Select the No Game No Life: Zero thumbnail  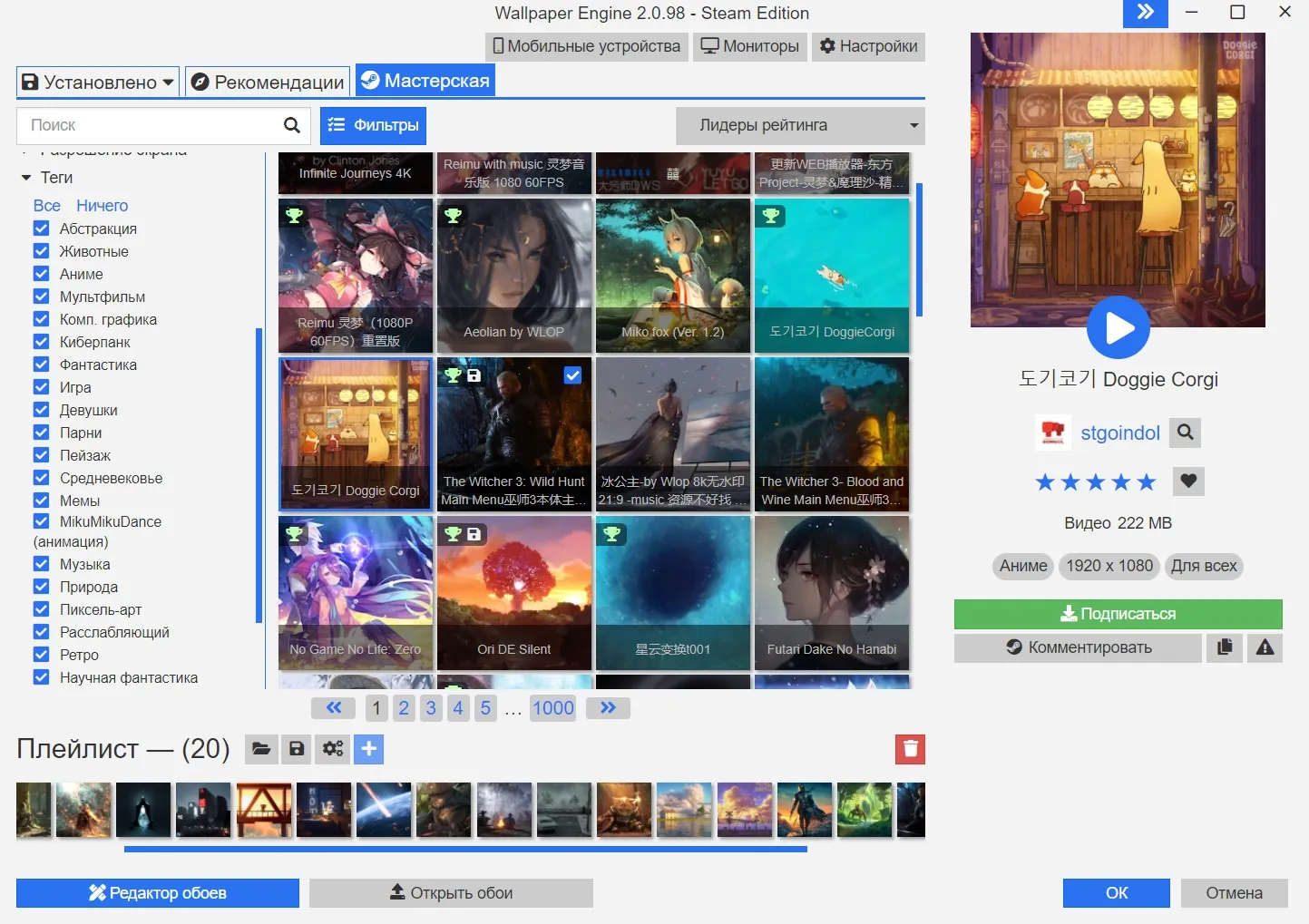coord(356,593)
